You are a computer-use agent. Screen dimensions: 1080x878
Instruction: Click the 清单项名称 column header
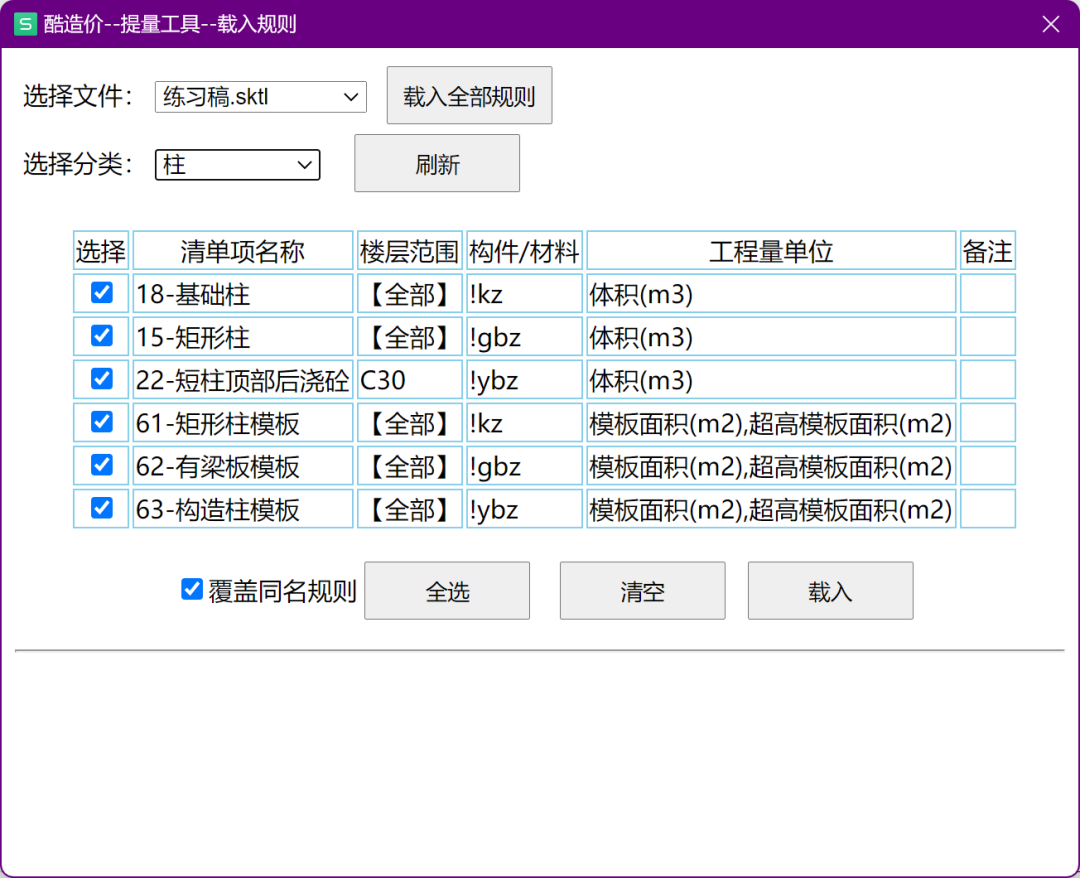pos(243,251)
